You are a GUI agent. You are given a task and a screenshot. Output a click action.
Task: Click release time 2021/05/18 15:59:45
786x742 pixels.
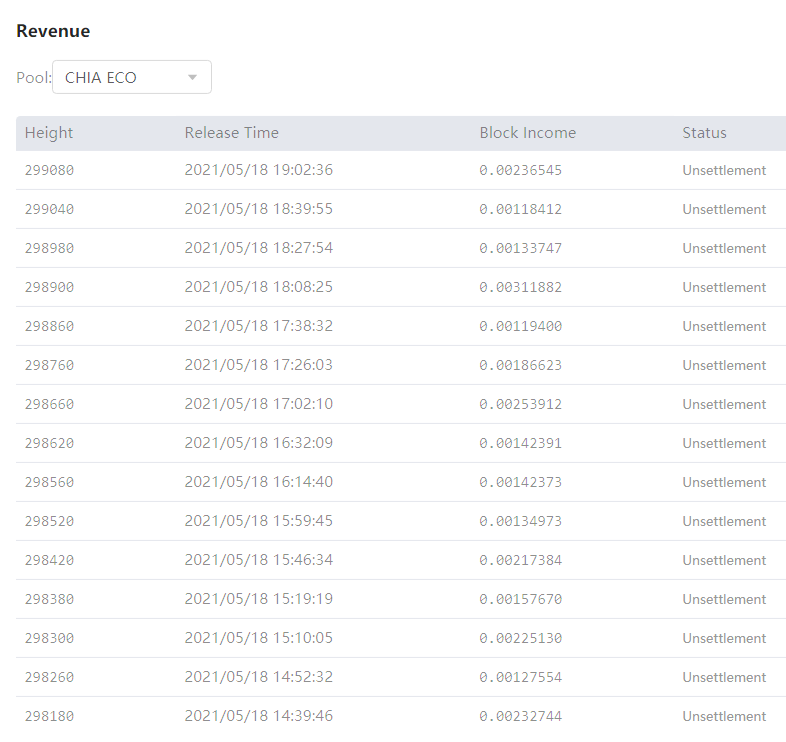click(x=259, y=521)
